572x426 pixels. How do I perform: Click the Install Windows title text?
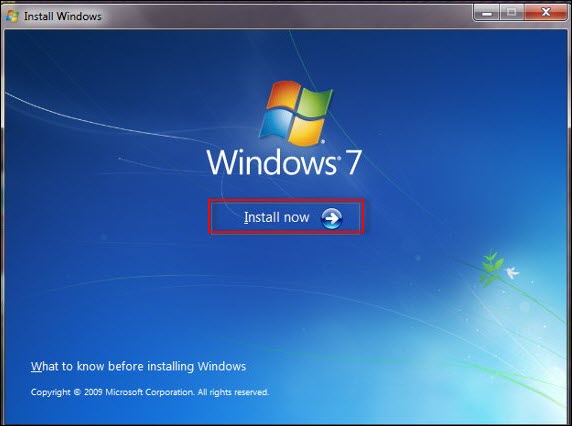63,16
